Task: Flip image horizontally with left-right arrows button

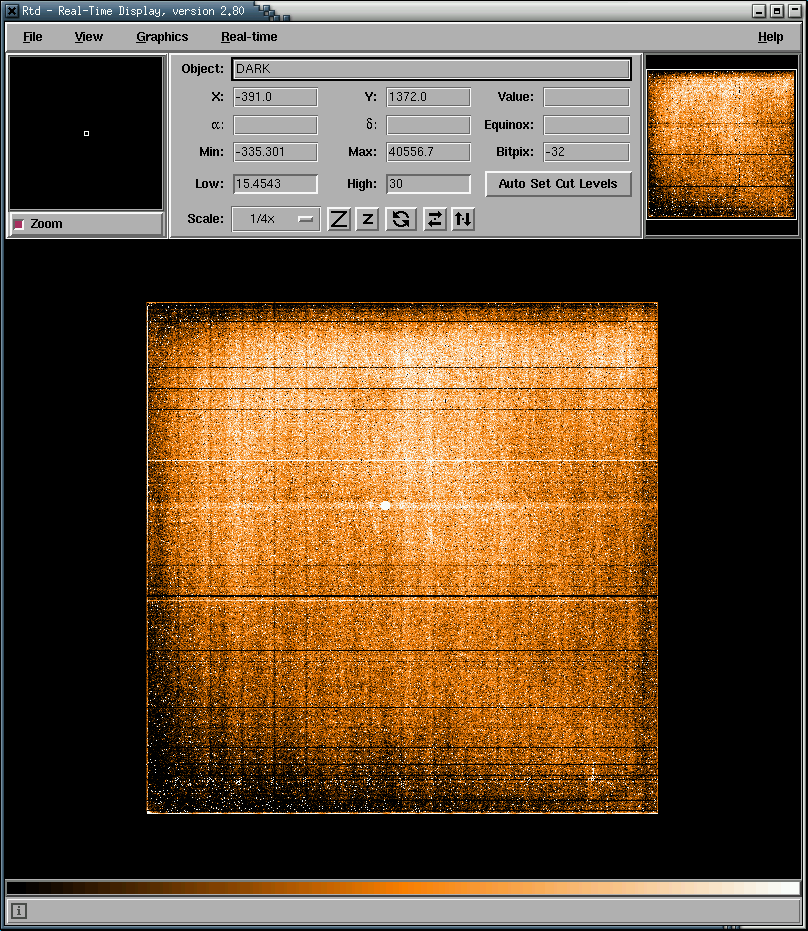Action: click(434, 219)
